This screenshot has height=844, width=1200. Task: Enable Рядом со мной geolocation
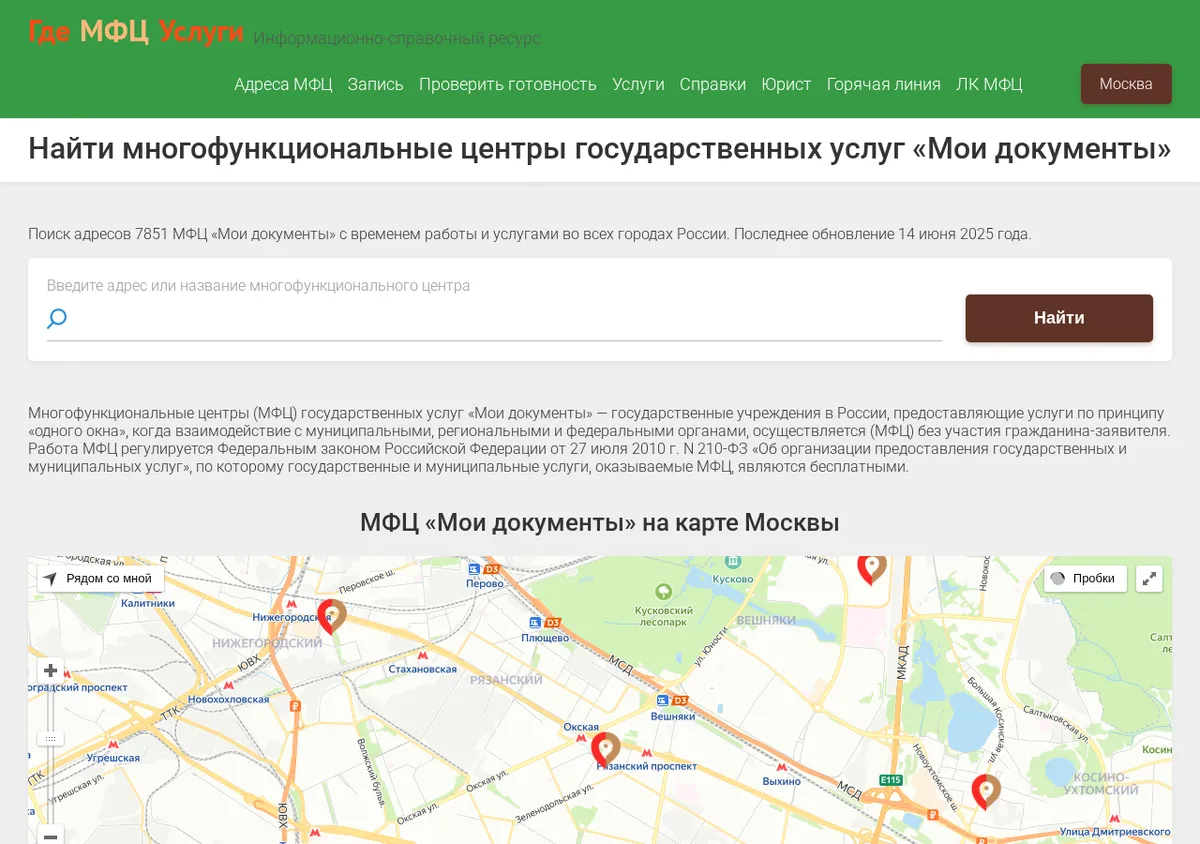click(x=101, y=579)
